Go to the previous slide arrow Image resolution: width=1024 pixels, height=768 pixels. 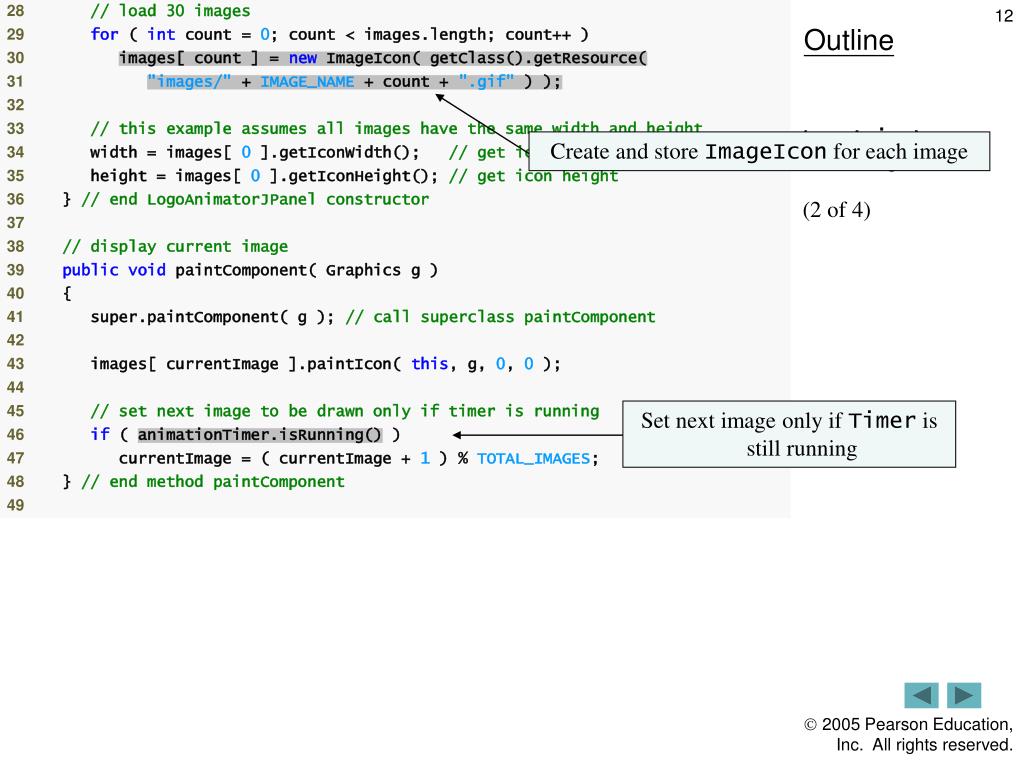point(921,696)
